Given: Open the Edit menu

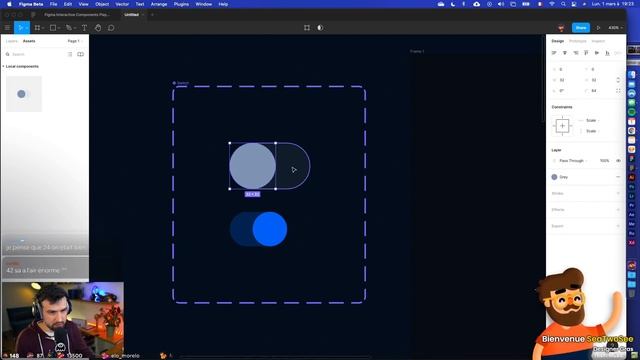Looking at the screenshot, I should click(68, 4).
